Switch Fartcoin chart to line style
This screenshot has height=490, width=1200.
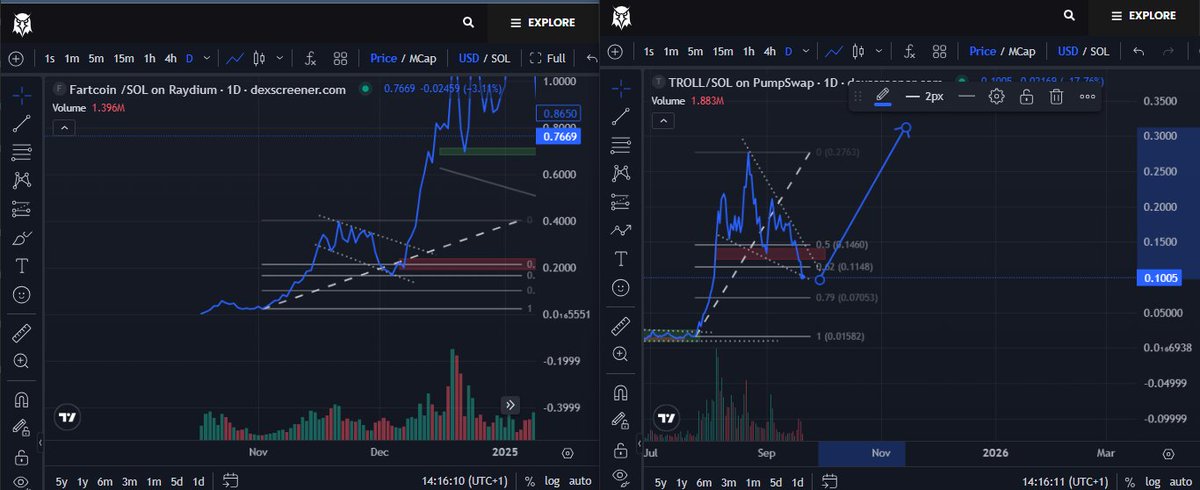coord(234,58)
